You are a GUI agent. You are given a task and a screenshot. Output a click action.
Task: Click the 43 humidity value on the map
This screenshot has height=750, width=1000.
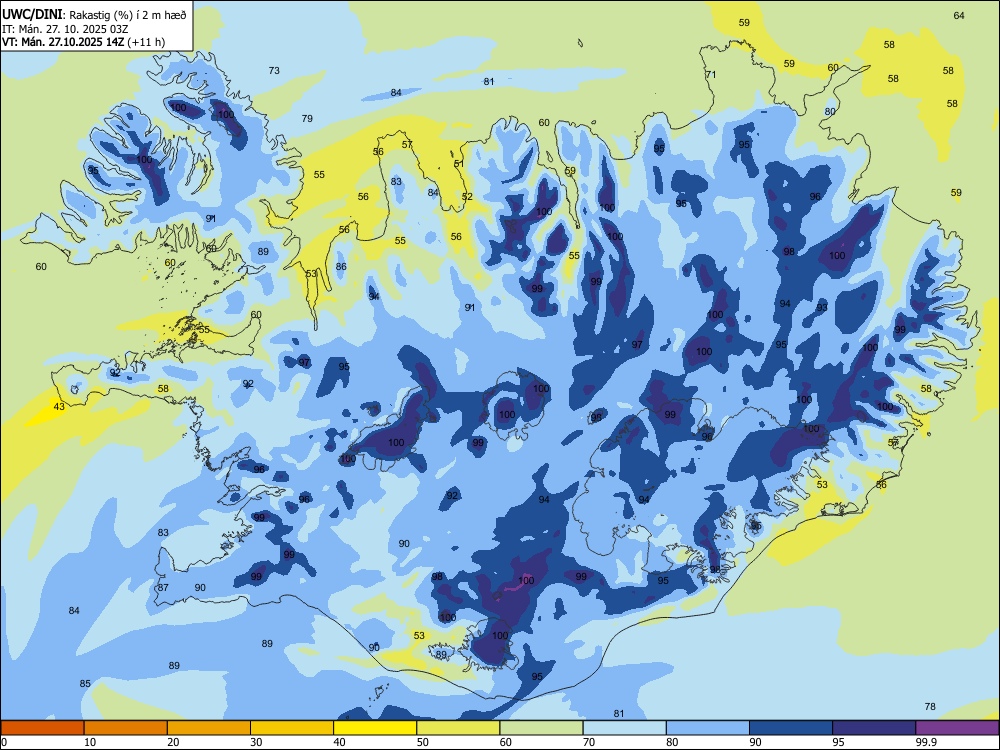[59, 406]
